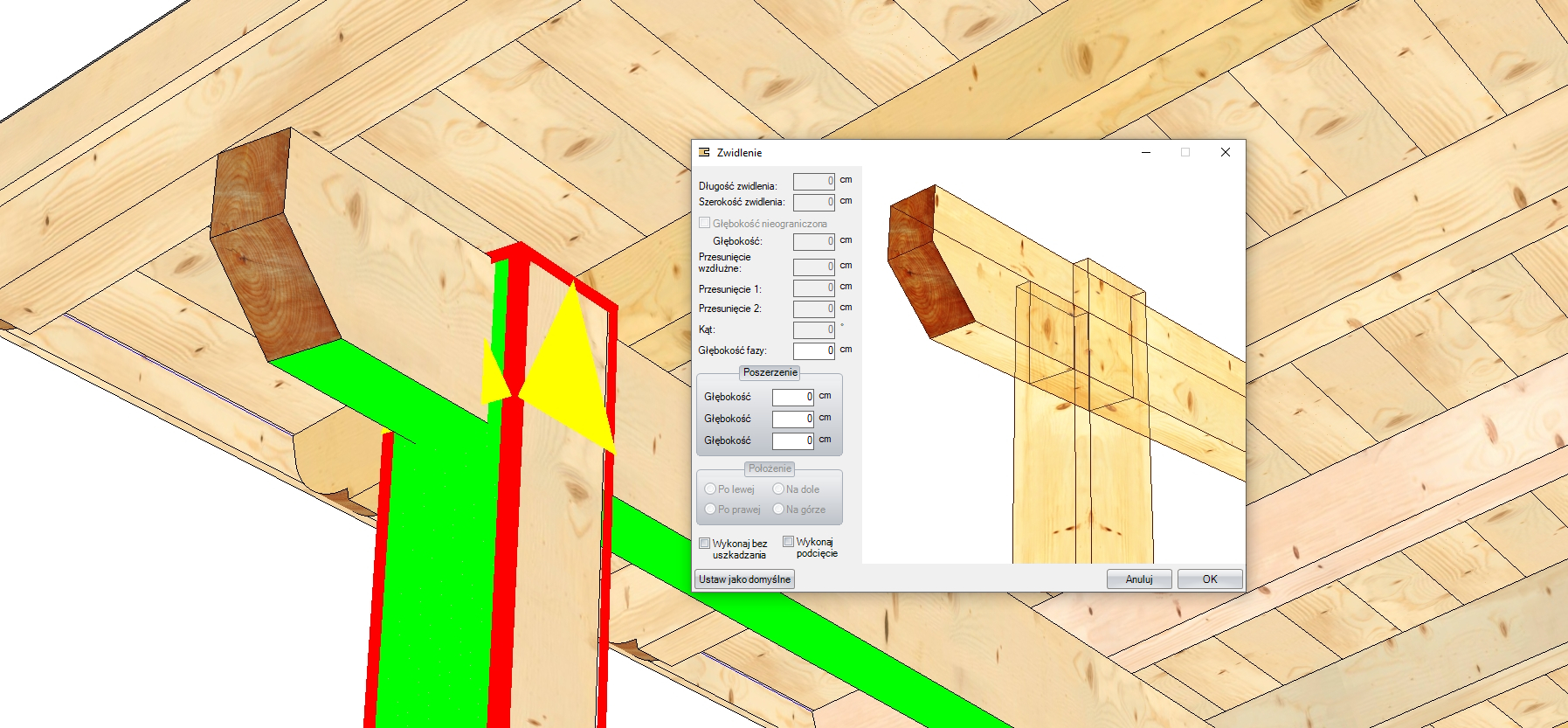The image size is (1568, 728).
Task: Toggle the Wykonaj podcięcie checkbox
Action: pos(788,542)
